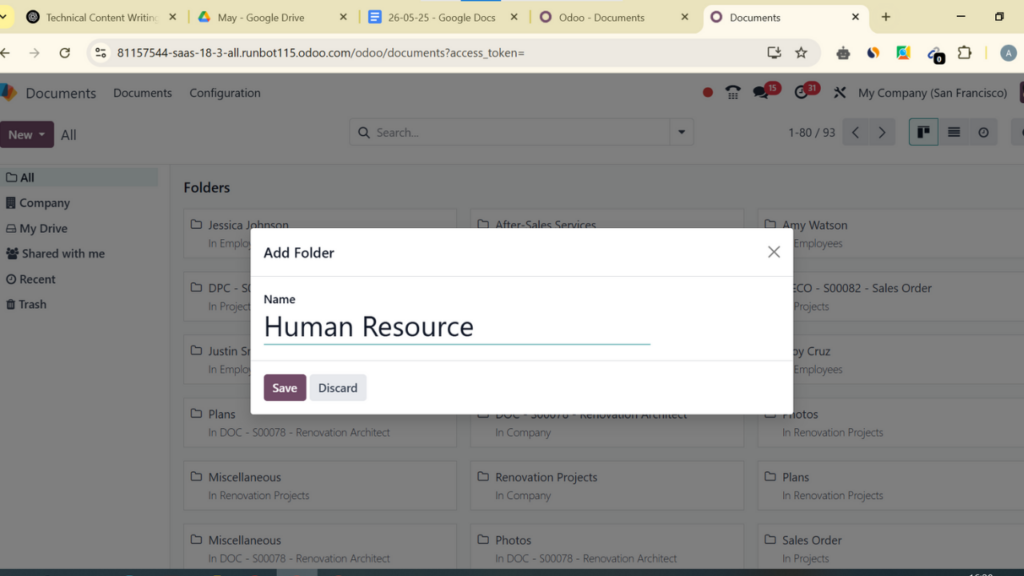Open the Renovation Projects folder card
Viewport: 1024px width, 576px height.
click(x=607, y=485)
